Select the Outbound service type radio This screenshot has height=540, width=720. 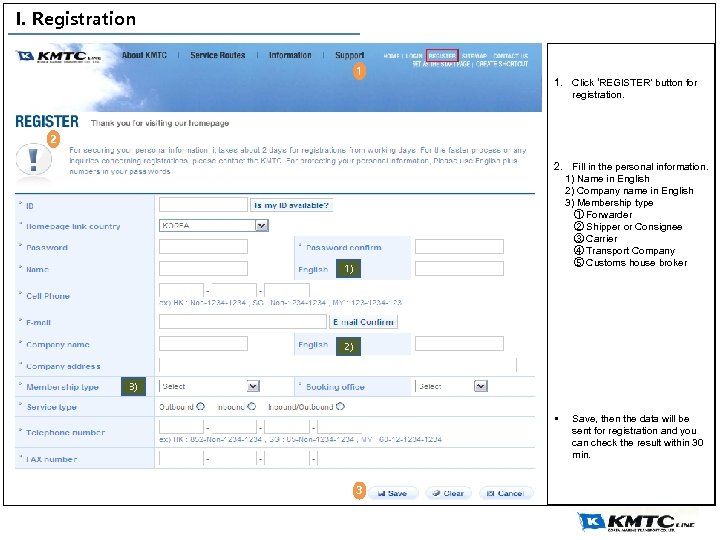tap(200, 406)
